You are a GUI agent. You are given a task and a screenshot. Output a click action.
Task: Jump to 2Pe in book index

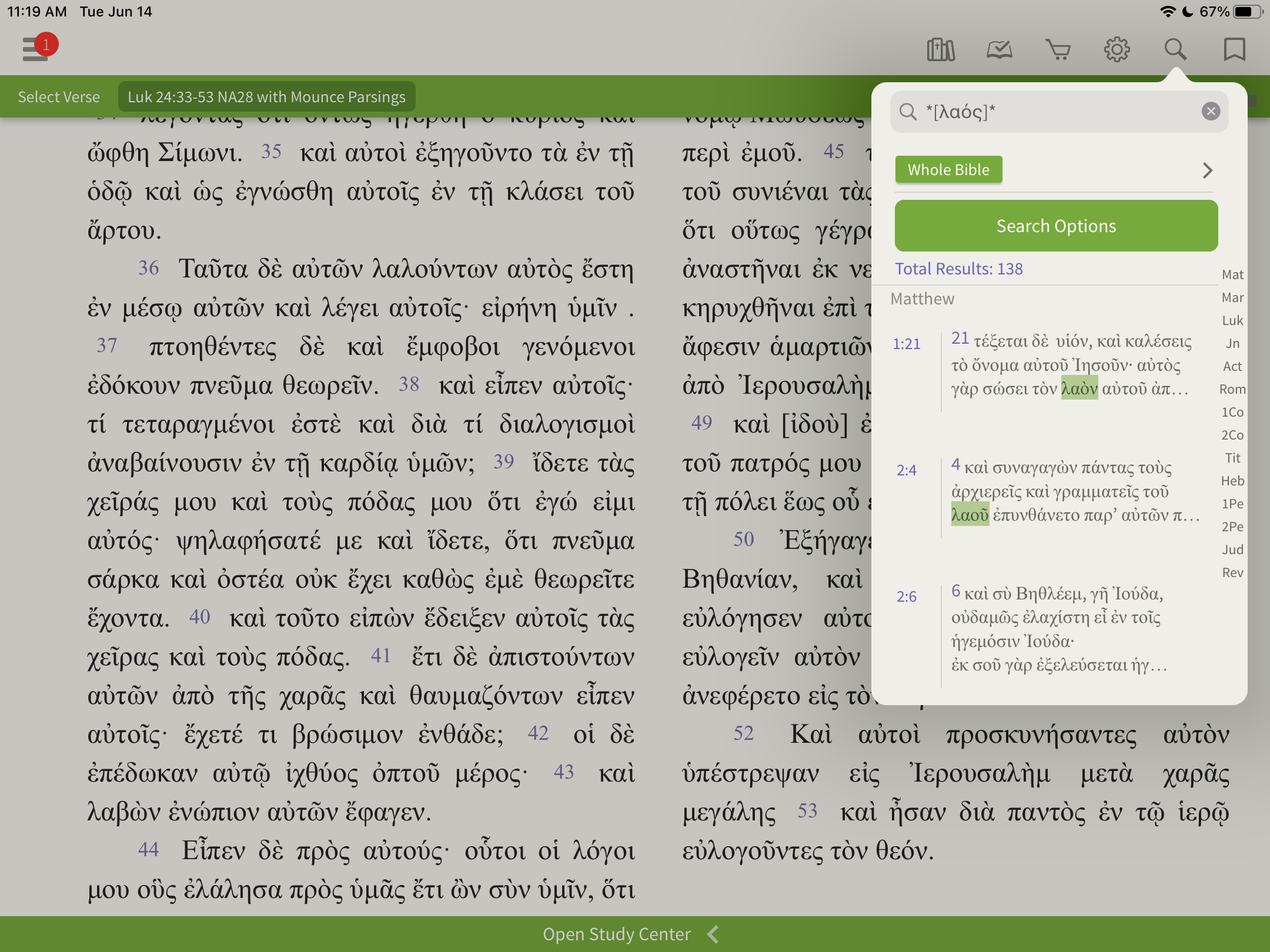1232,527
